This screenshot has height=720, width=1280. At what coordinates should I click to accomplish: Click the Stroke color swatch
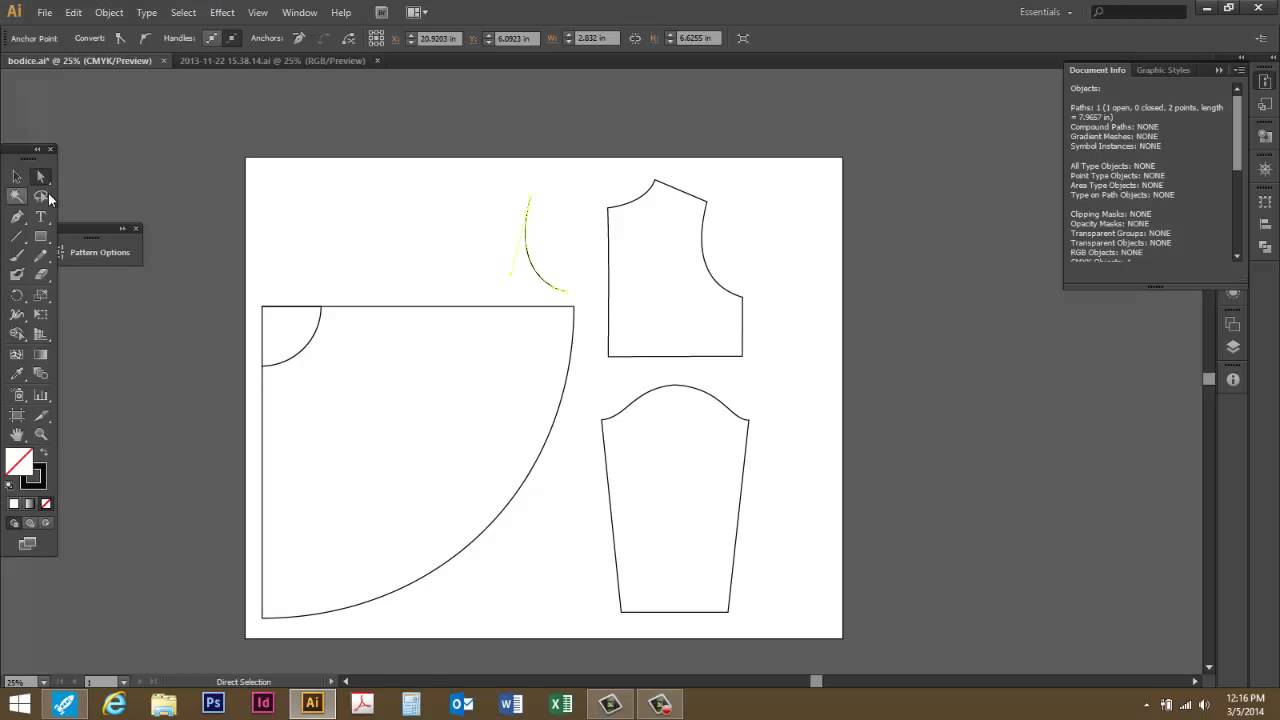point(33,476)
